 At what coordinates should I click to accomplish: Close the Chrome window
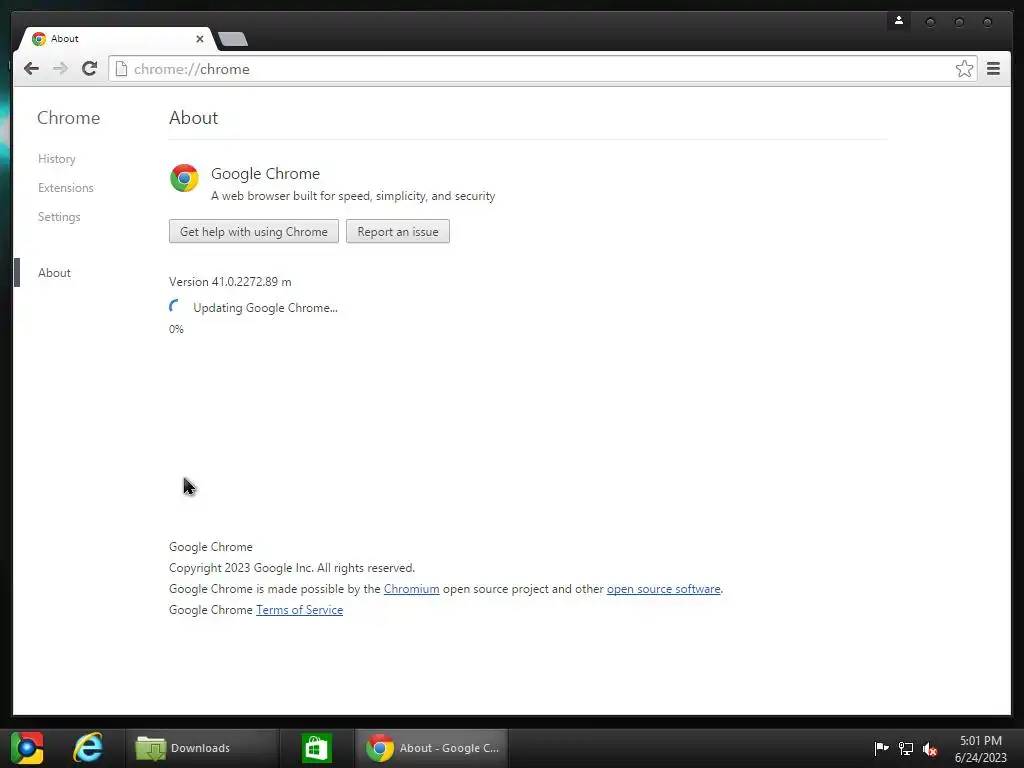pos(987,22)
